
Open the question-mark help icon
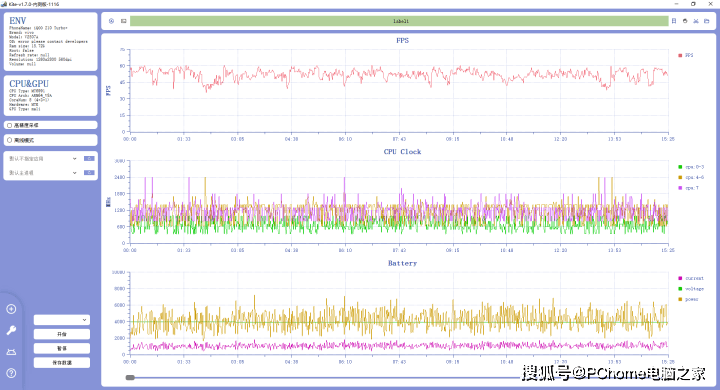pos(11,373)
